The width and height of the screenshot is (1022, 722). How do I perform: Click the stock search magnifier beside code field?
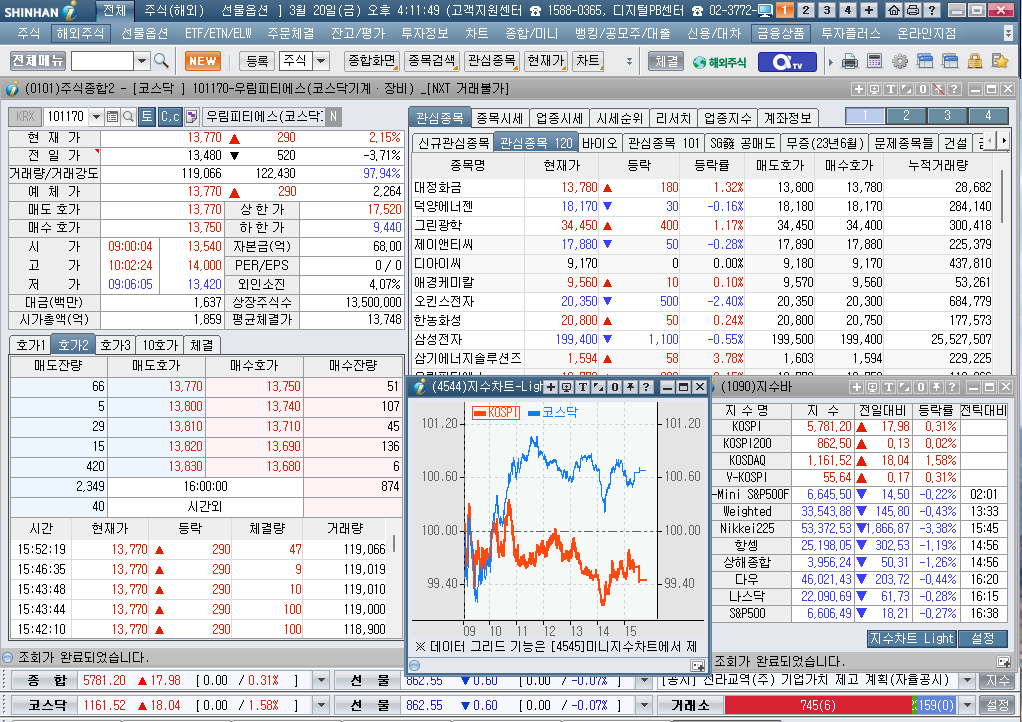pos(128,117)
